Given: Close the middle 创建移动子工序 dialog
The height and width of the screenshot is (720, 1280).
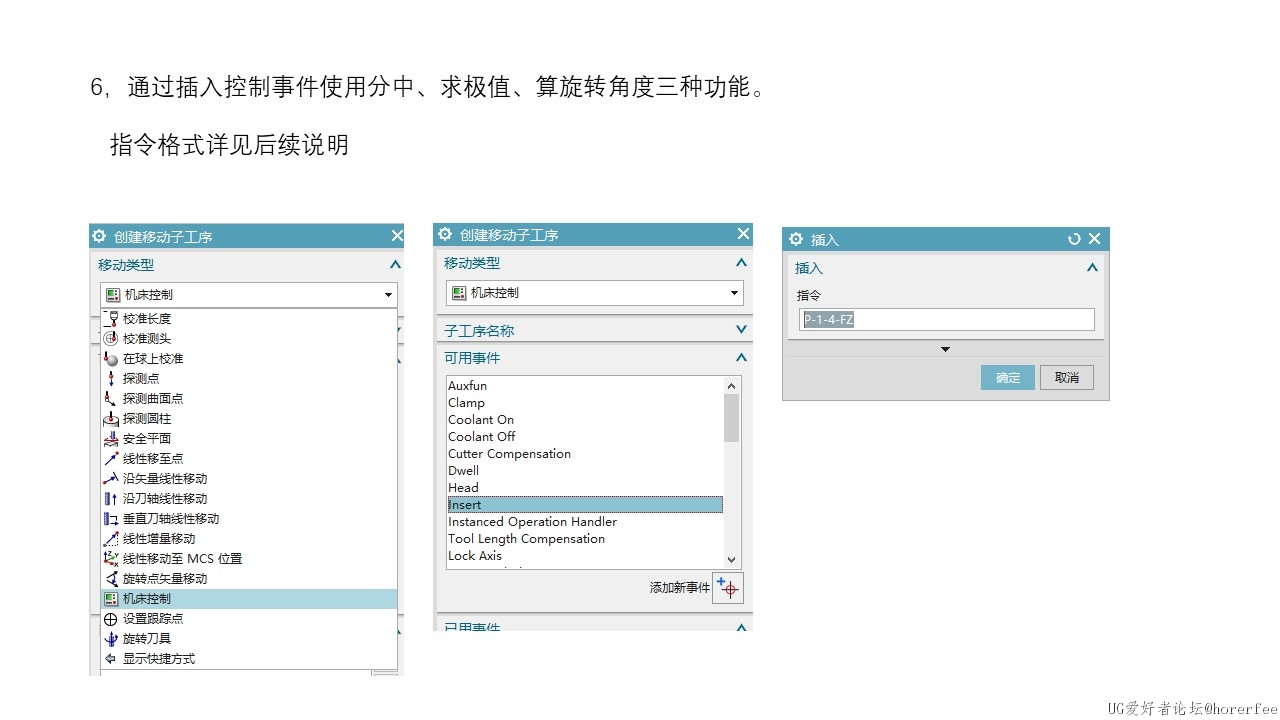Looking at the screenshot, I should (743, 233).
